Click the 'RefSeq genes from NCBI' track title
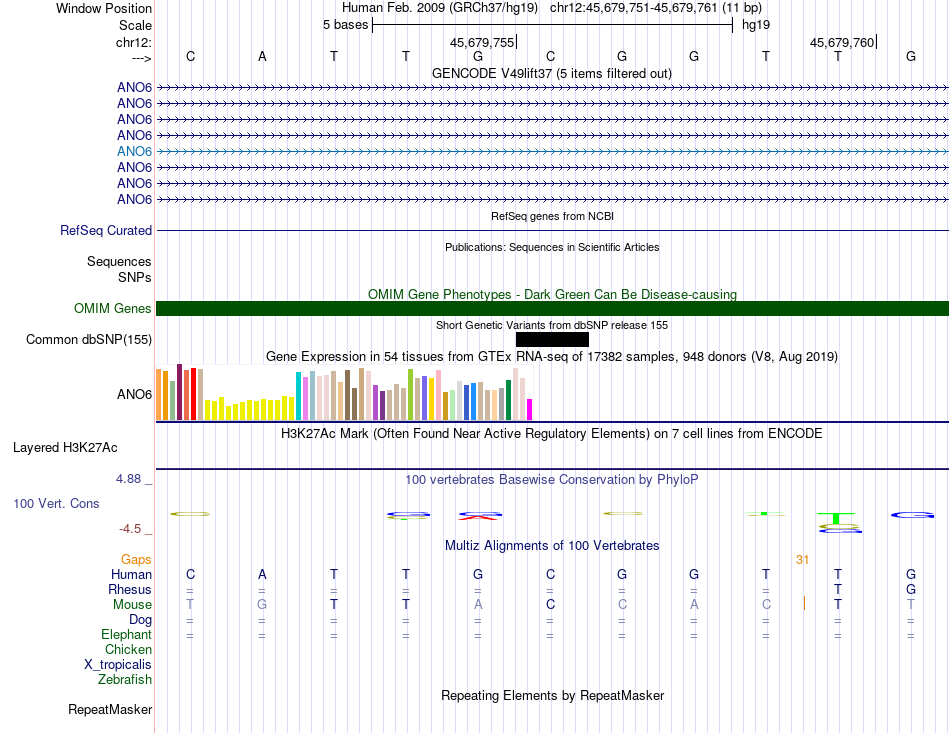Image resolution: width=950 pixels, height=733 pixels. [552, 216]
